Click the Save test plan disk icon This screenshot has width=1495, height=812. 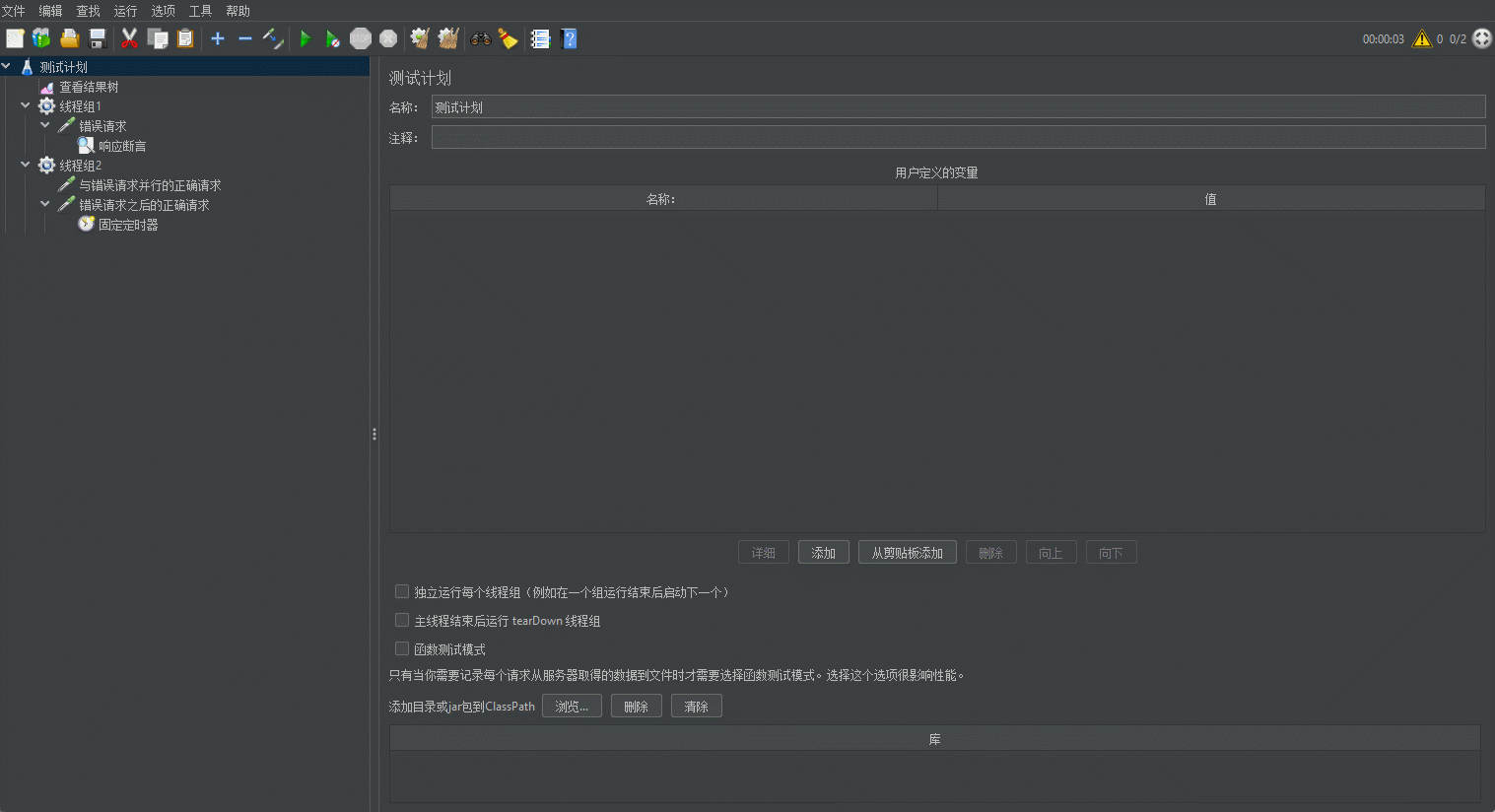click(x=98, y=39)
